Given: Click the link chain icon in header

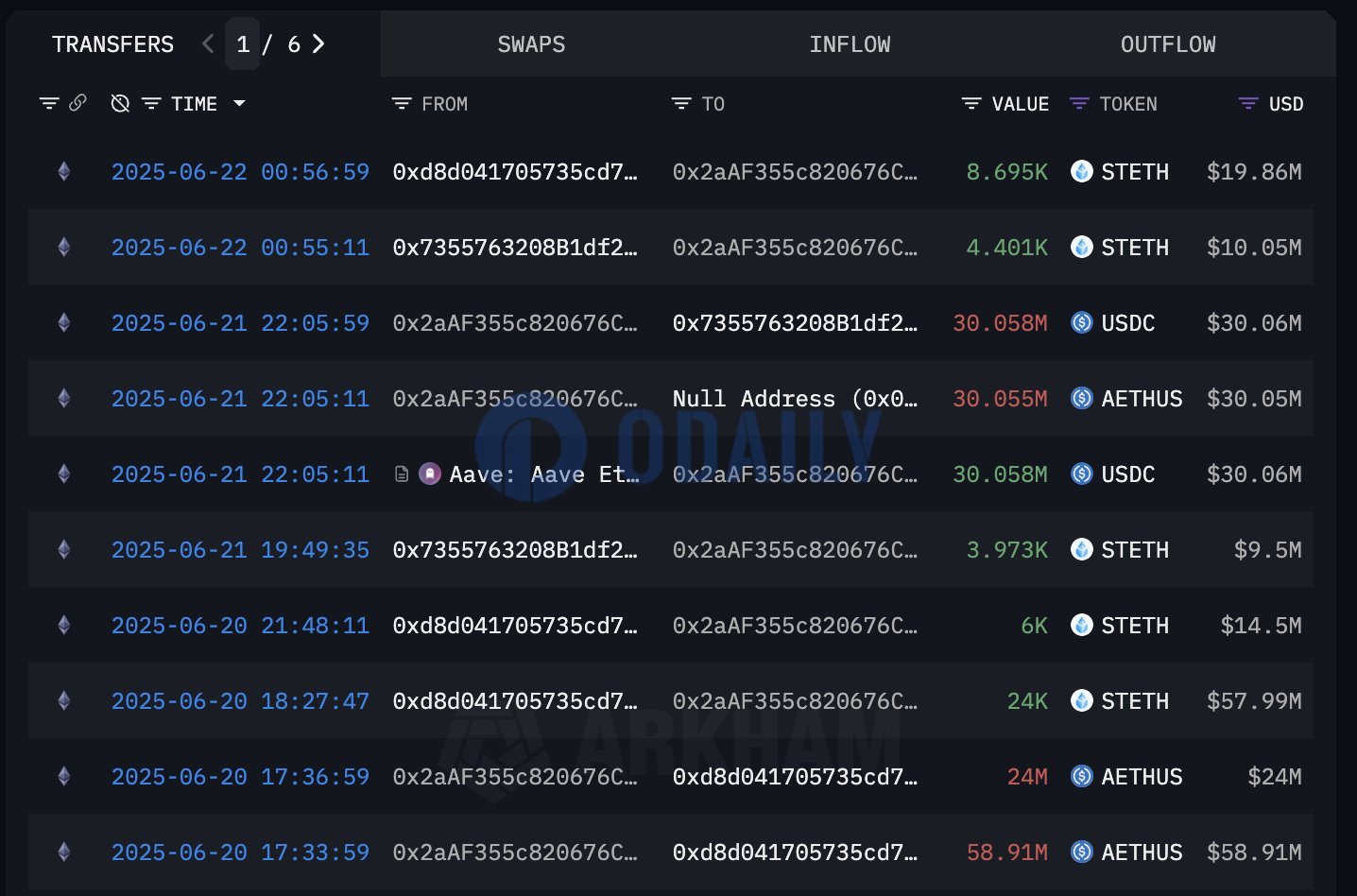Looking at the screenshot, I should [x=77, y=103].
